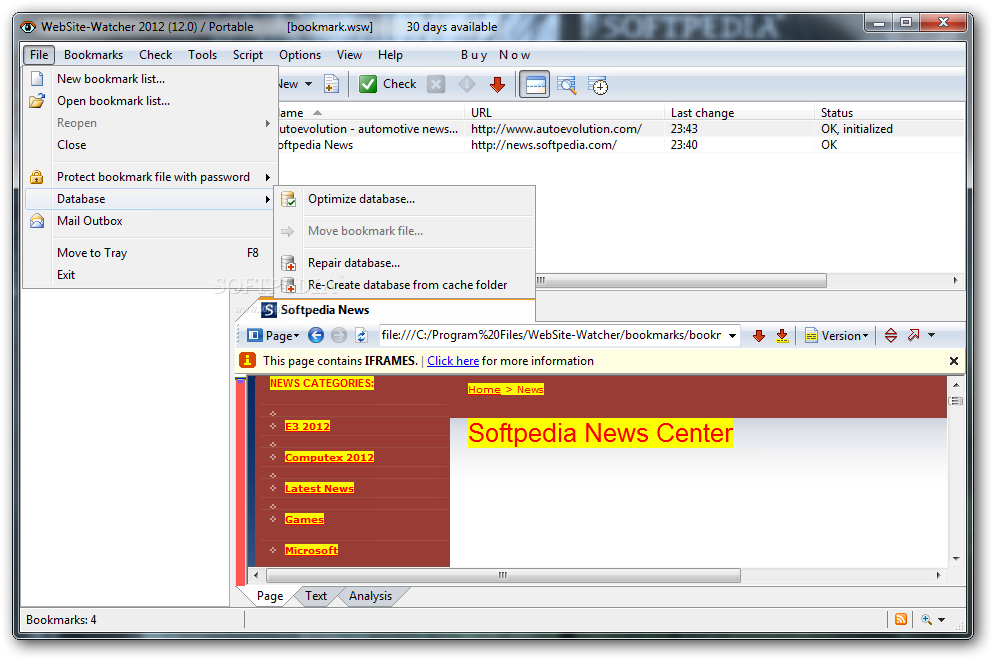The height and width of the screenshot is (660, 994).
Task: Open the Microsoft category link
Action: [311, 551]
